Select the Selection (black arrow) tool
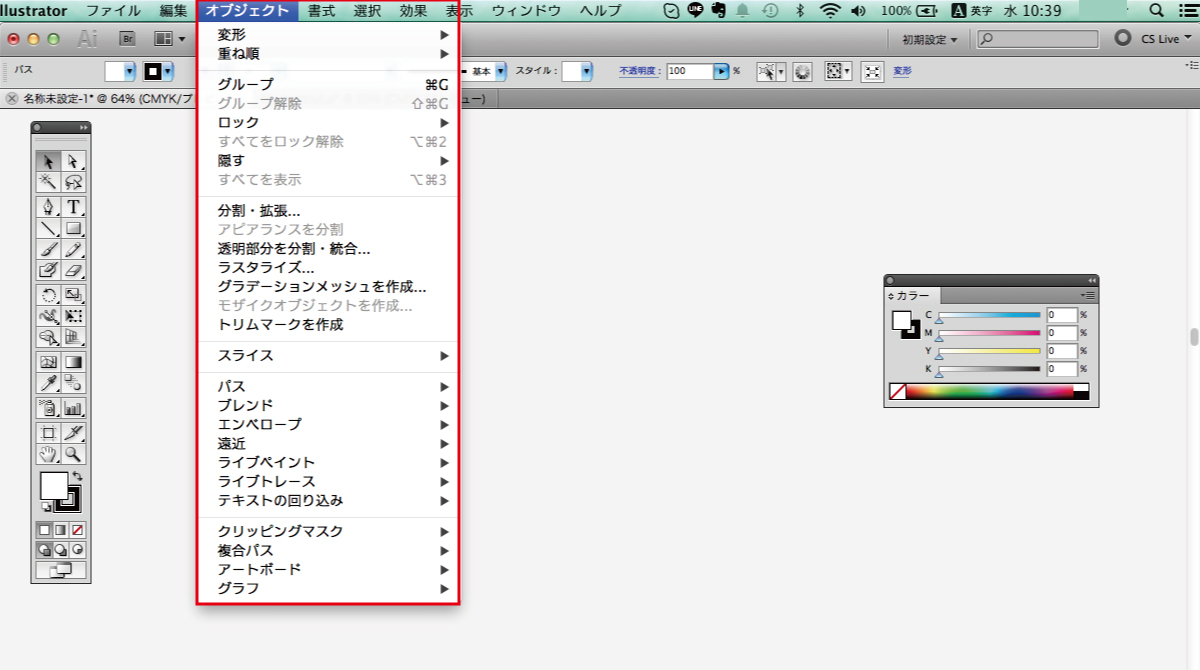 tap(48, 160)
